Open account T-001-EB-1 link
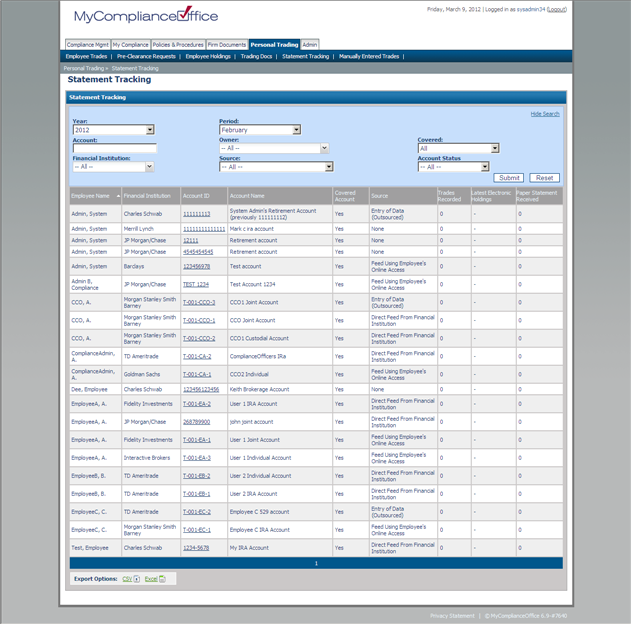 click(x=196, y=494)
